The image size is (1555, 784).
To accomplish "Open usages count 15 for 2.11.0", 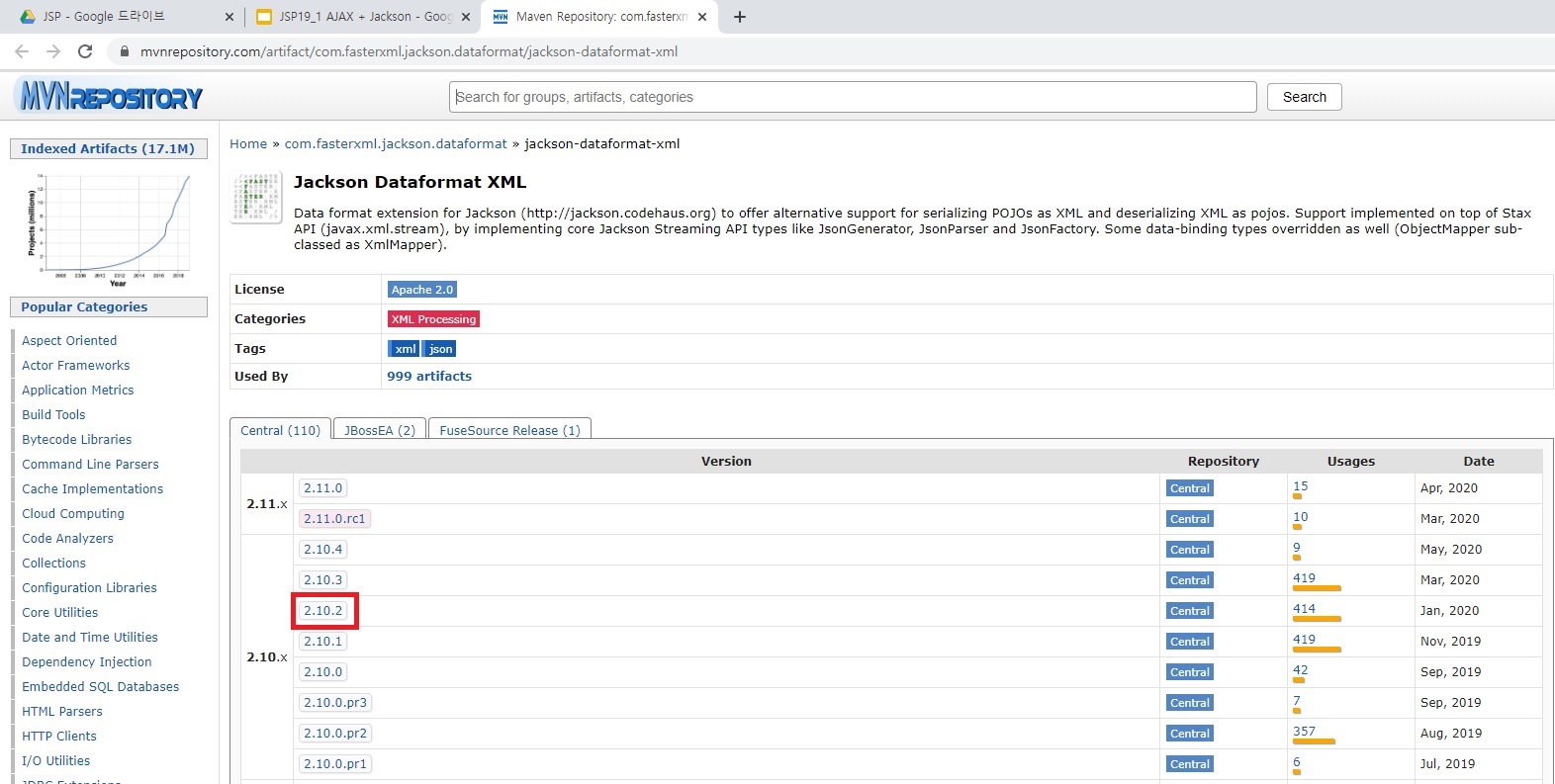I will (x=1300, y=486).
